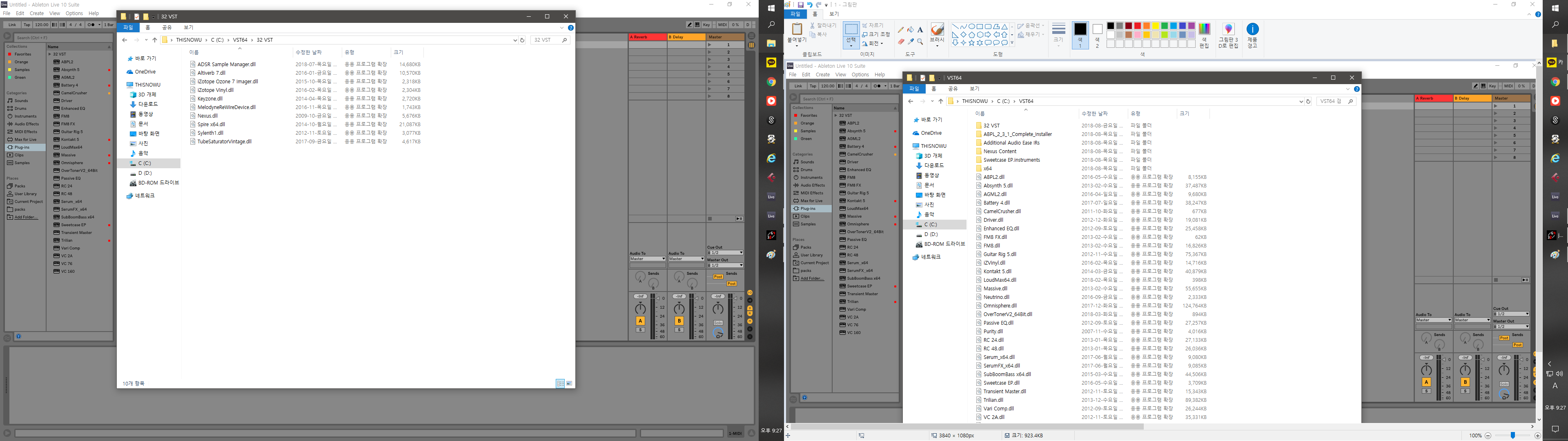Viewport: 1568px width, 441px height.
Task: Zoom out with Paint's status bar minus button
Action: (1488, 436)
